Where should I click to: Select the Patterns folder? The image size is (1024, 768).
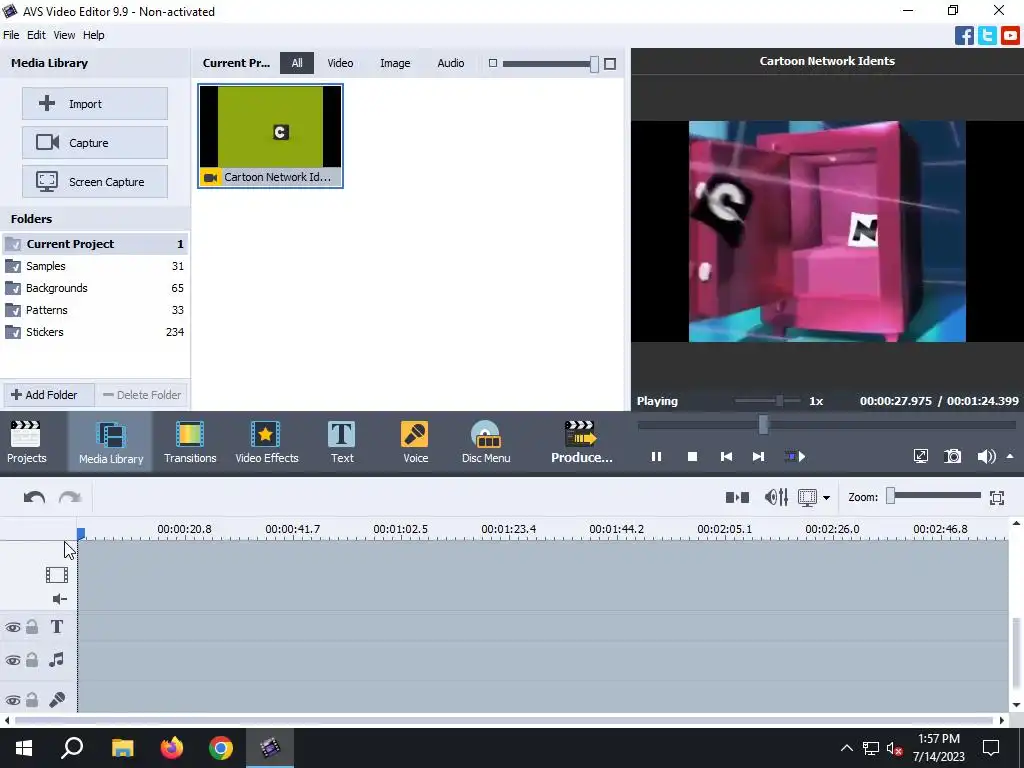coord(95,310)
